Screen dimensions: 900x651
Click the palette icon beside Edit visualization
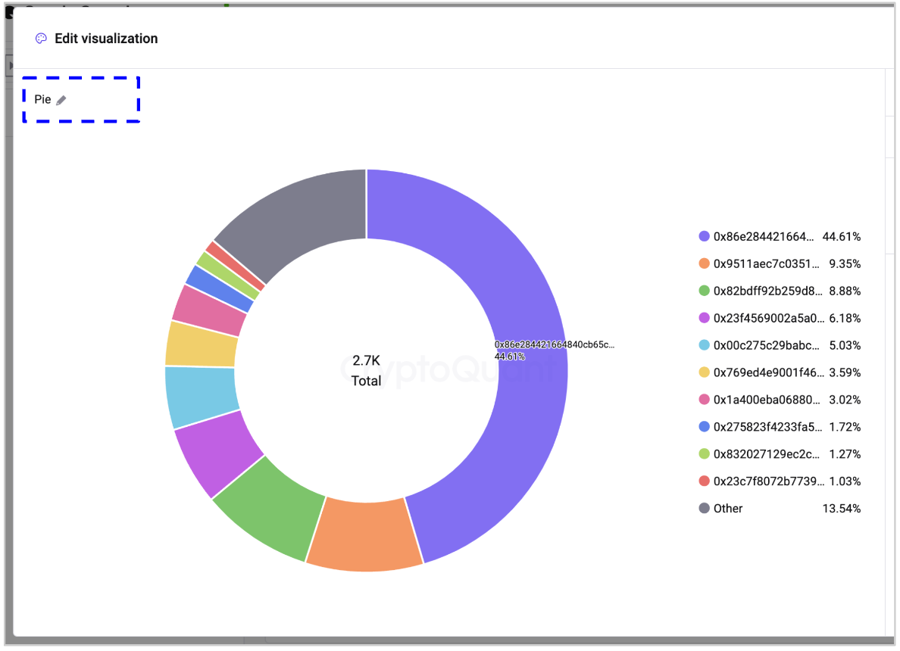[x=41, y=39]
